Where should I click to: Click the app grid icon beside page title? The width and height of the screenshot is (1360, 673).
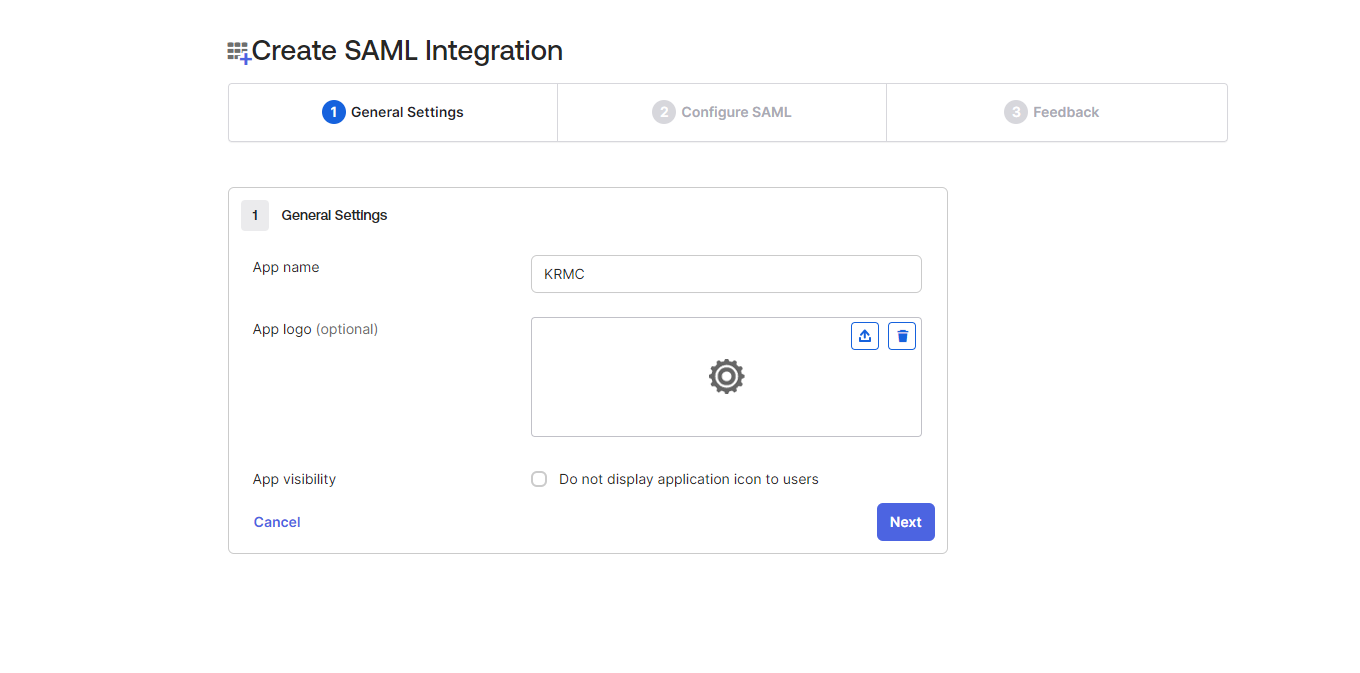[x=238, y=52]
